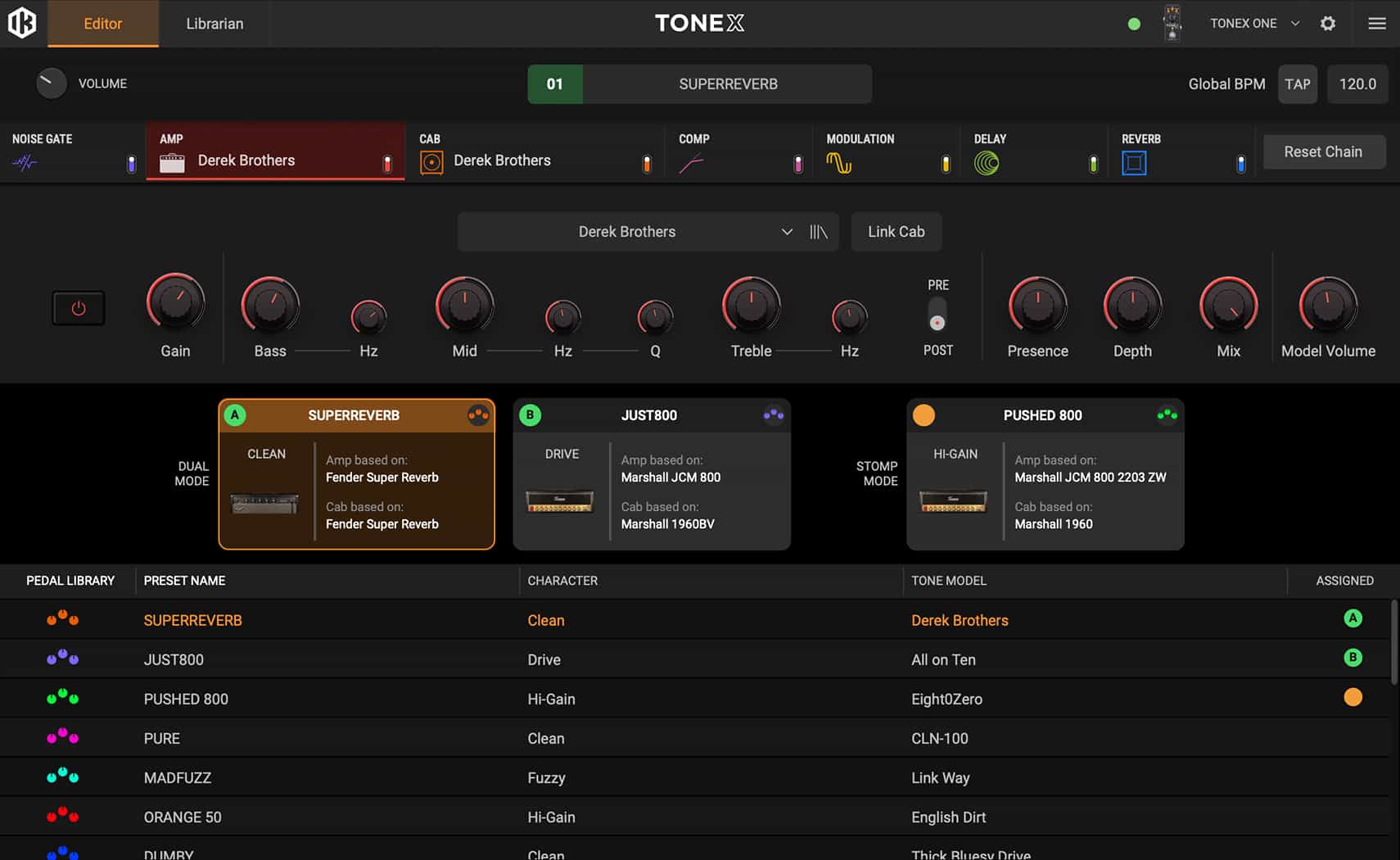Select the Editor tab
1400x860 pixels.
coord(102,23)
